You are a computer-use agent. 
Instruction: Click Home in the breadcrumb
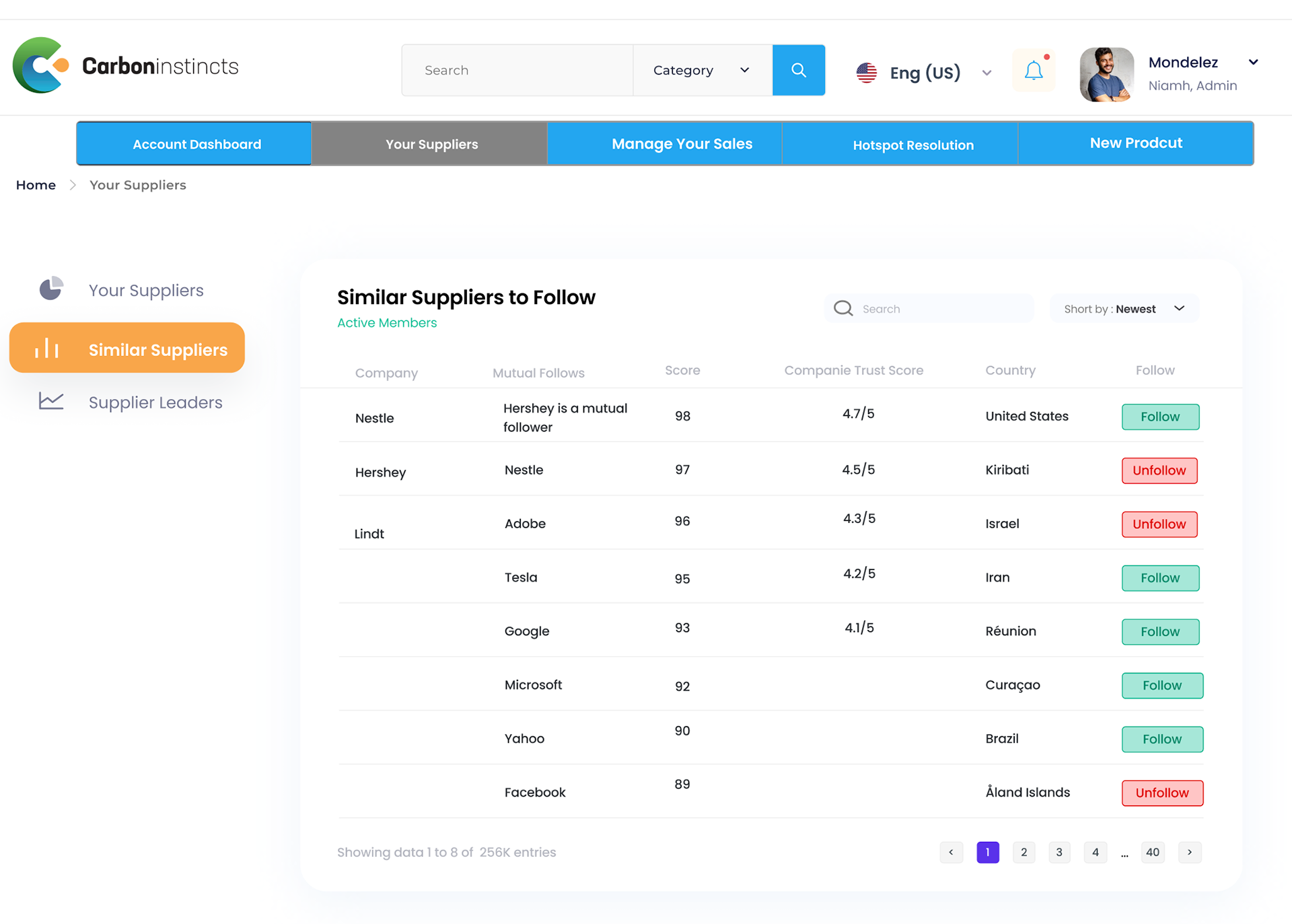[x=36, y=185]
